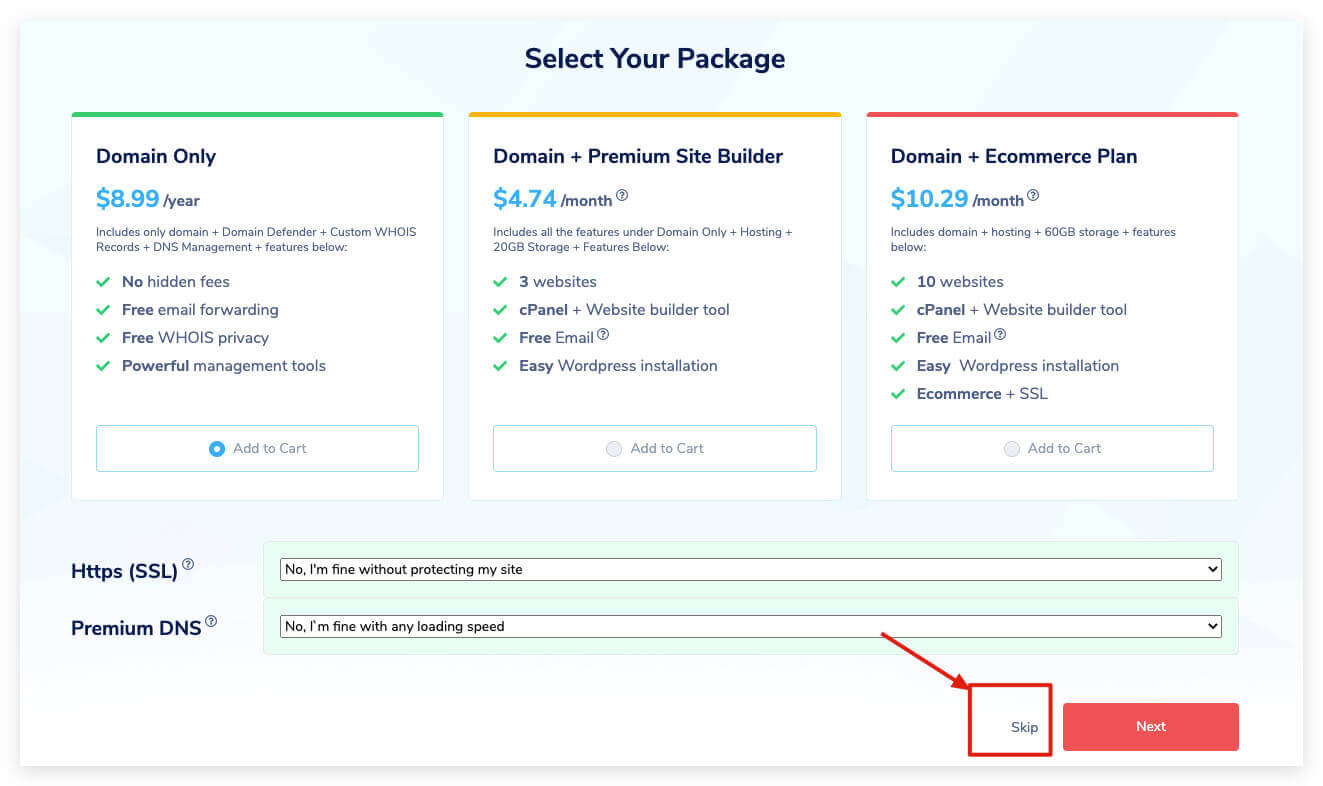This screenshot has width=1323, height=786.
Task: Open the Premium DNS dropdown
Action: [x=750, y=626]
